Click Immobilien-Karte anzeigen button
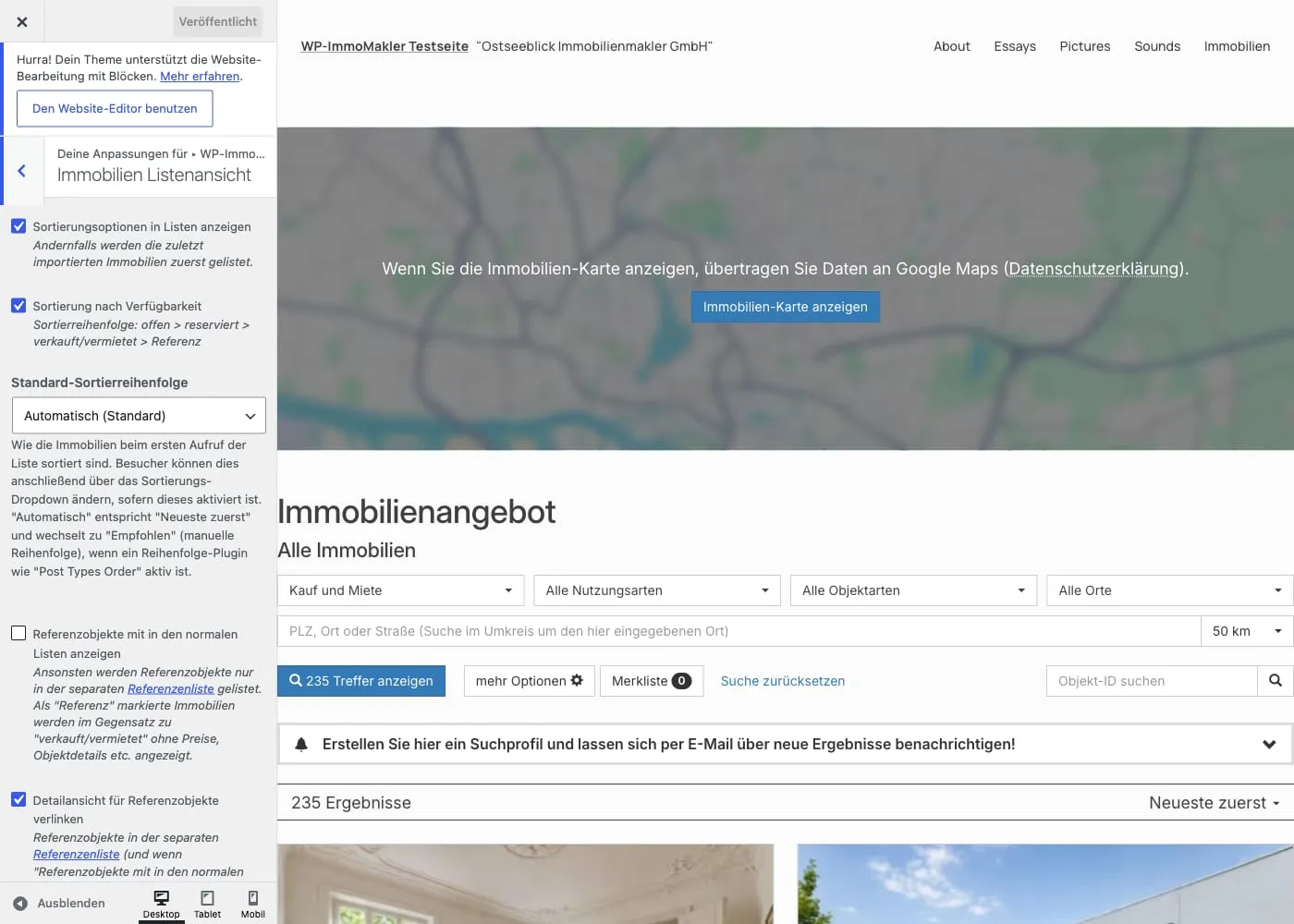This screenshot has width=1294, height=924. (x=786, y=307)
